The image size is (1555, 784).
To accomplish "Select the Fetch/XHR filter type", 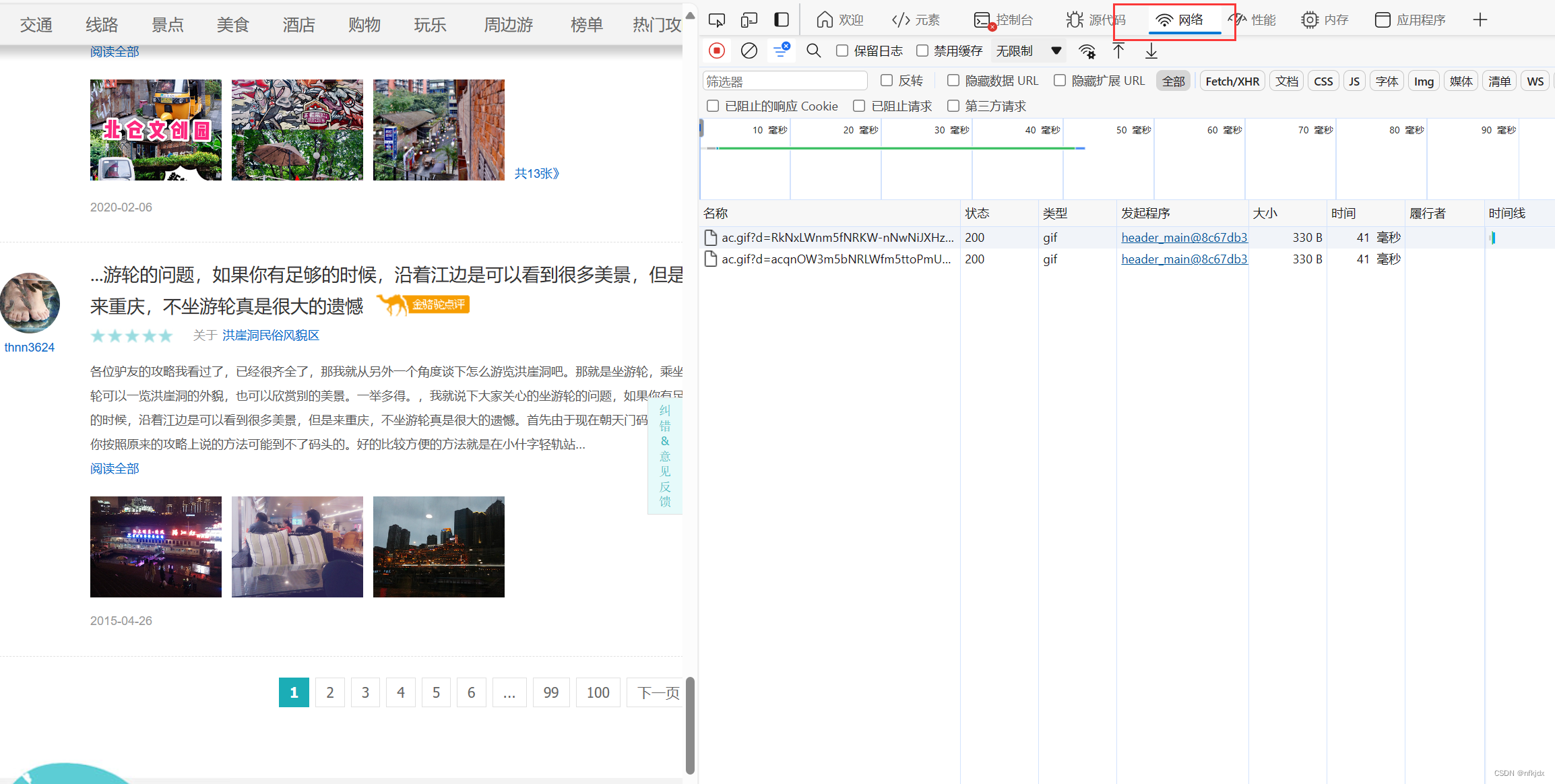I will click(1232, 81).
